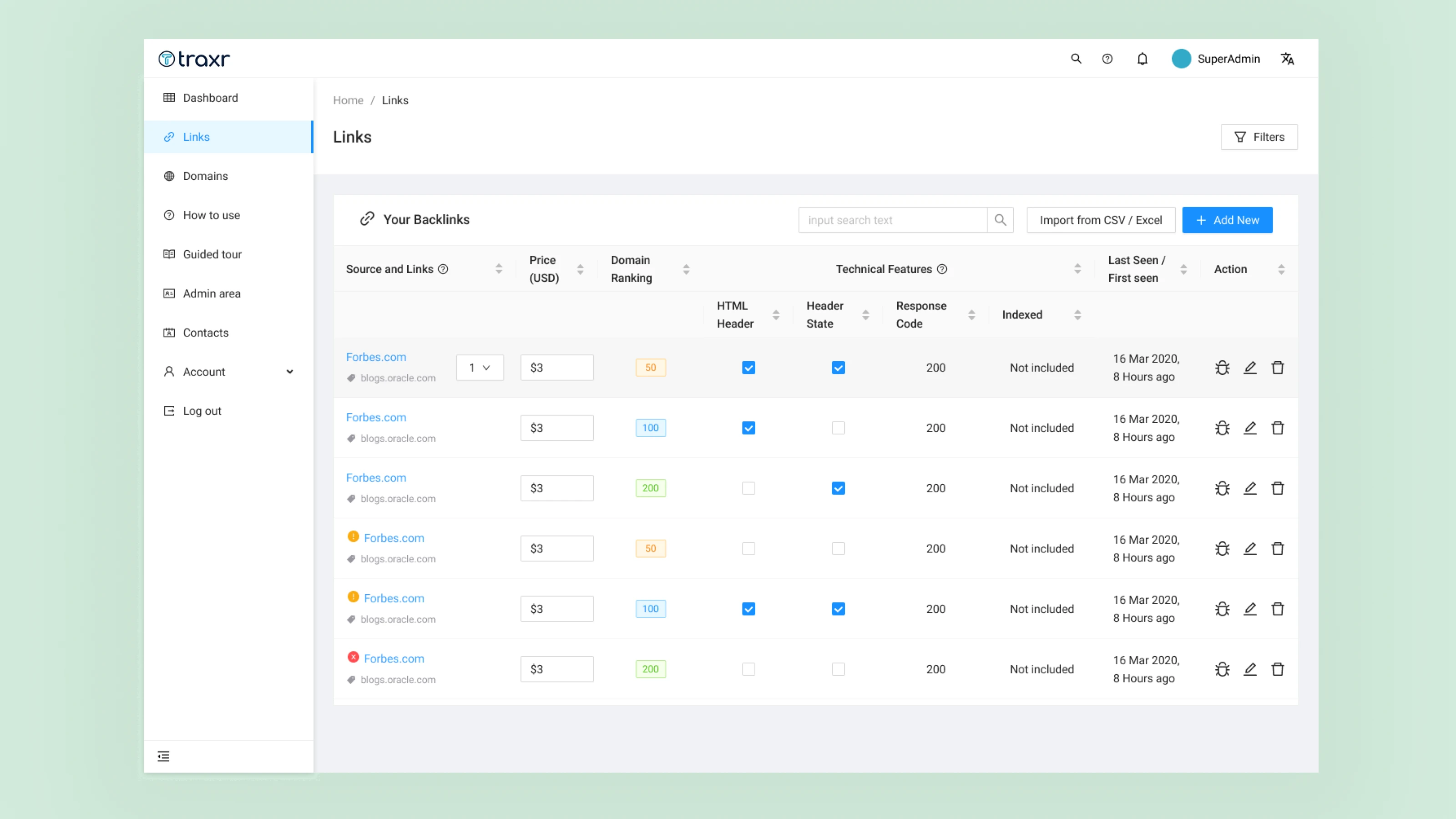Focus the input search text field
This screenshot has height=819, width=1456.
(x=892, y=220)
